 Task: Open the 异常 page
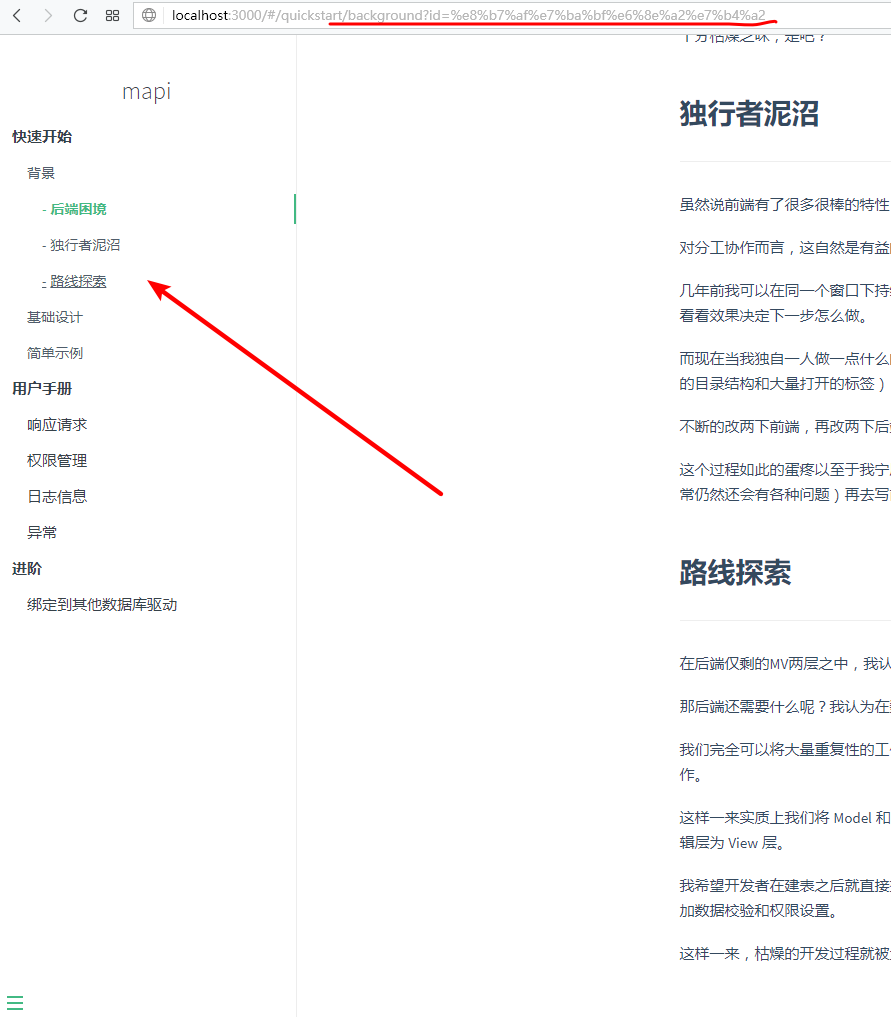pos(42,532)
